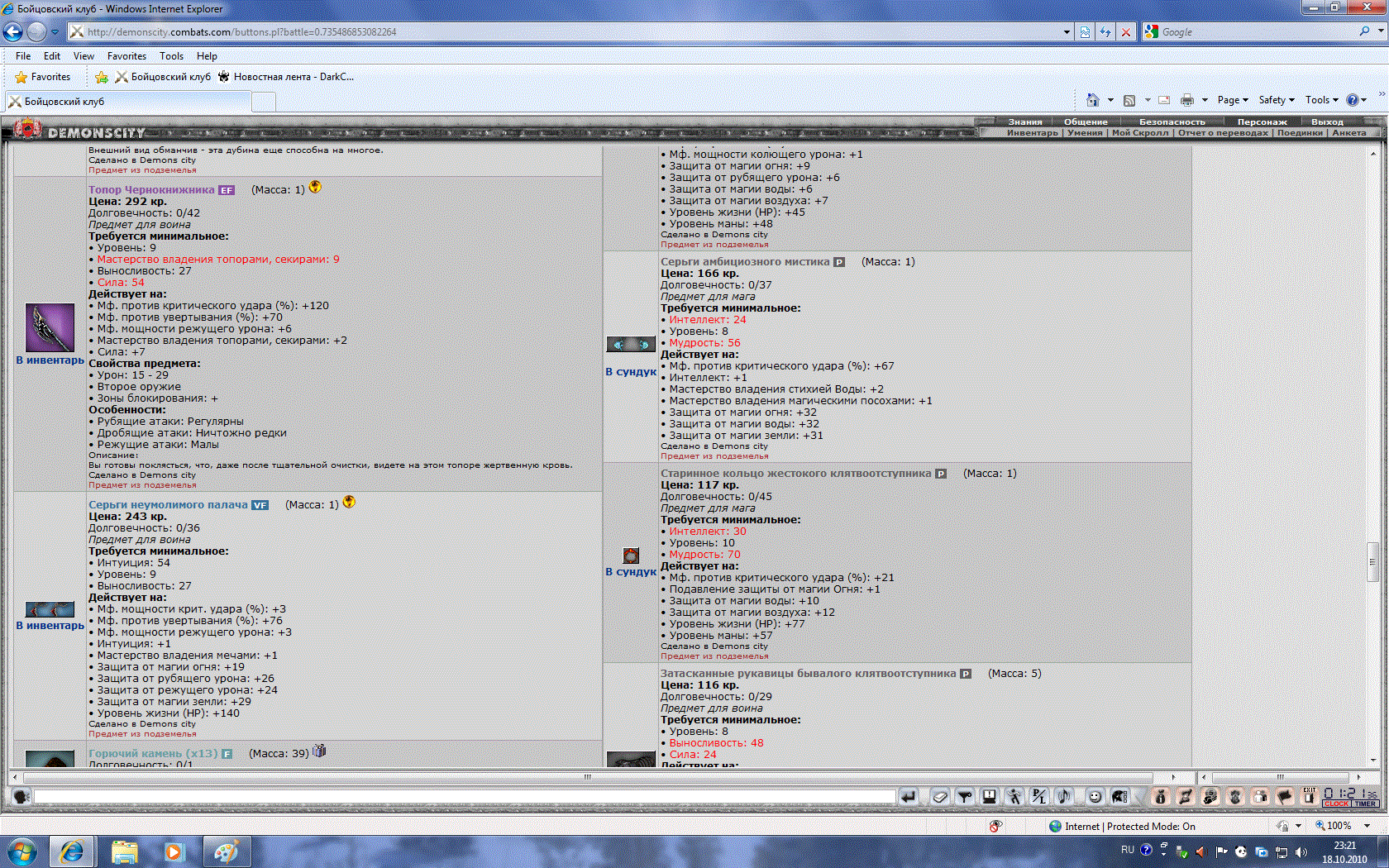The height and width of the screenshot is (868, 1389).
Task: Click the Add to Favorites Bar star icon
Action: 102,77
